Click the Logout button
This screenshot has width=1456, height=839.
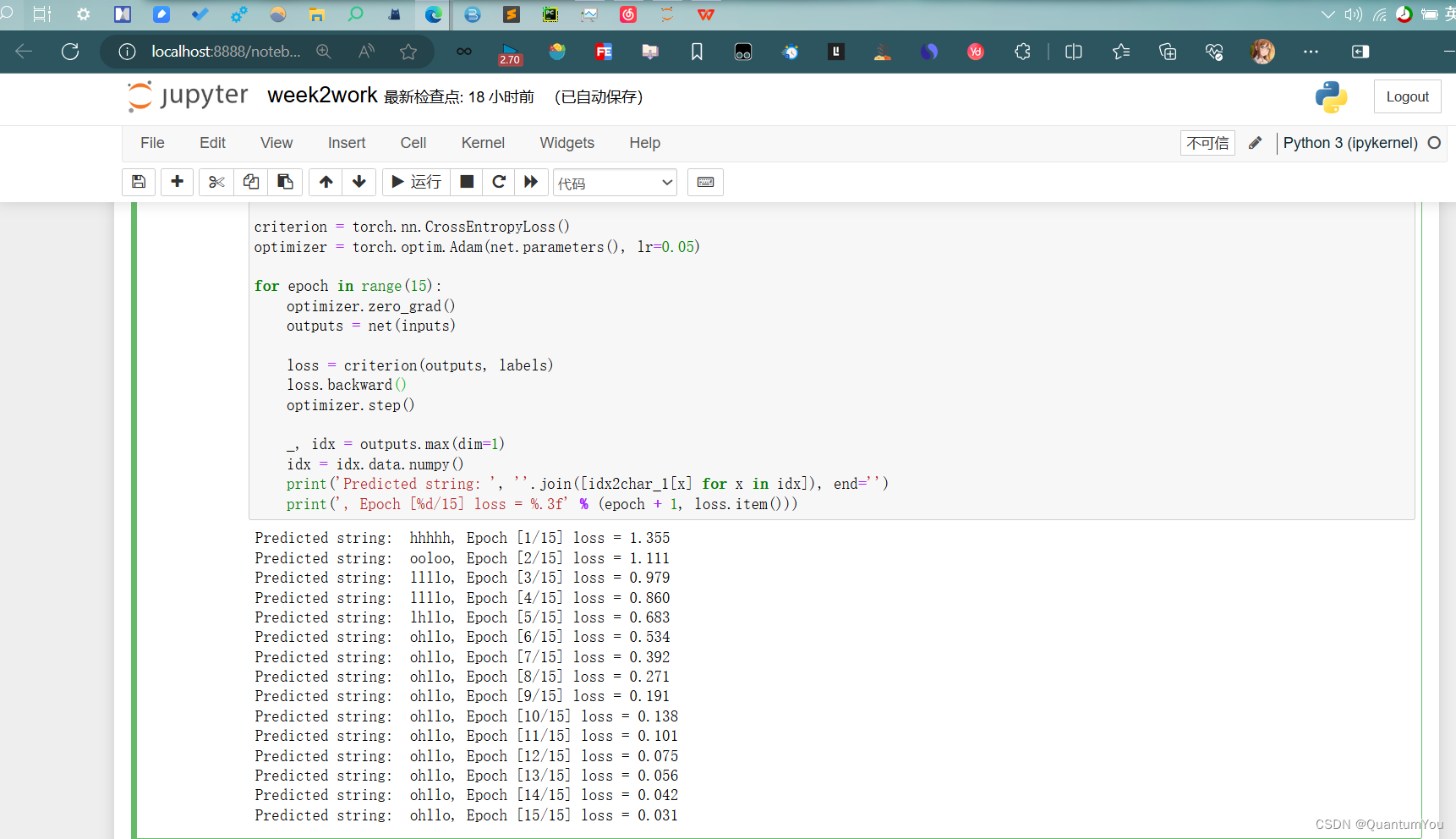pyautogui.click(x=1407, y=96)
